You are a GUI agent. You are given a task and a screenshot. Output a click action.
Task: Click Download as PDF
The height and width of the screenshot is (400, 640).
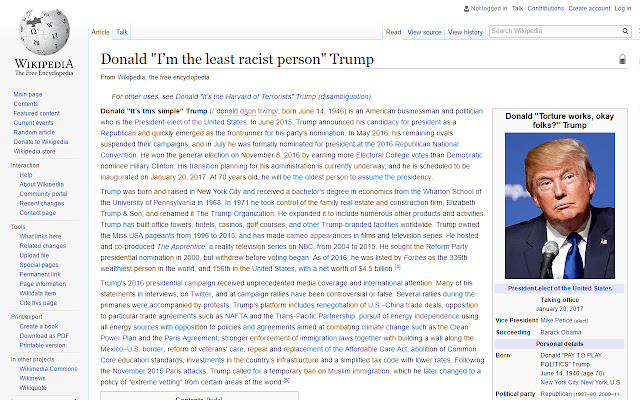[x=44, y=336]
